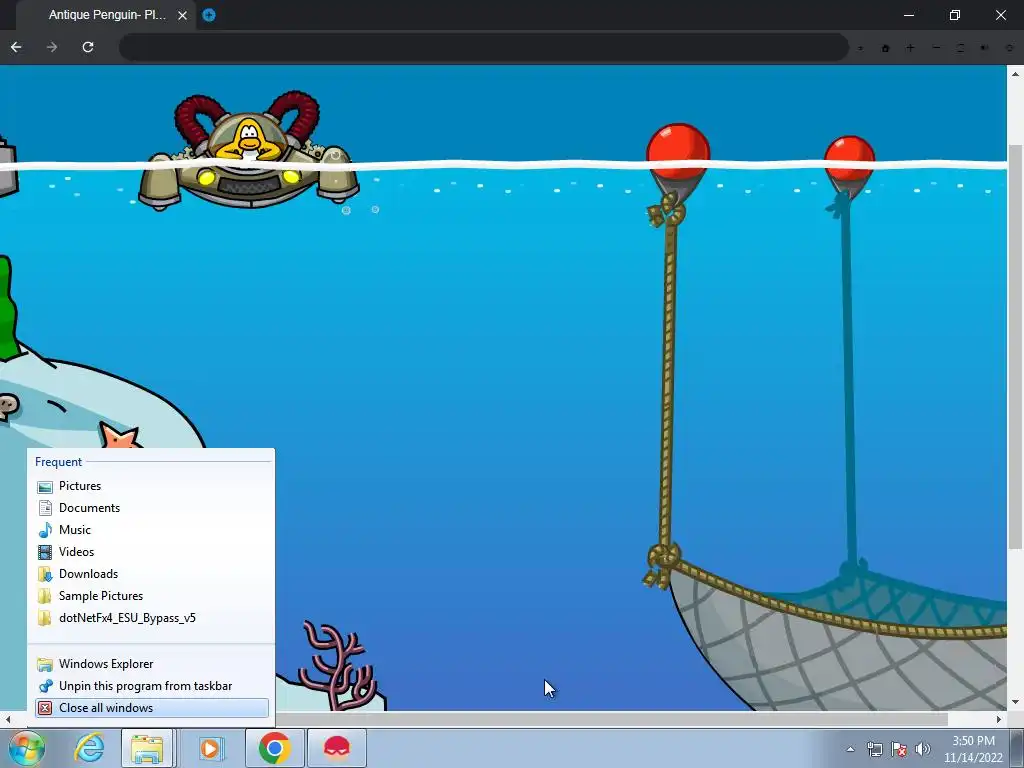
Task: Click the Windows Start orb
Action: (x=27, y=748)
